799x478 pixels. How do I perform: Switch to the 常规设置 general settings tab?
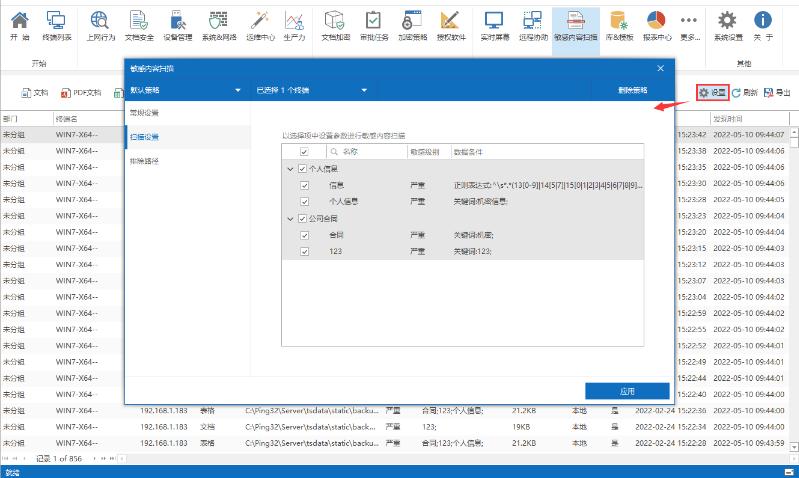pos(144,112)
